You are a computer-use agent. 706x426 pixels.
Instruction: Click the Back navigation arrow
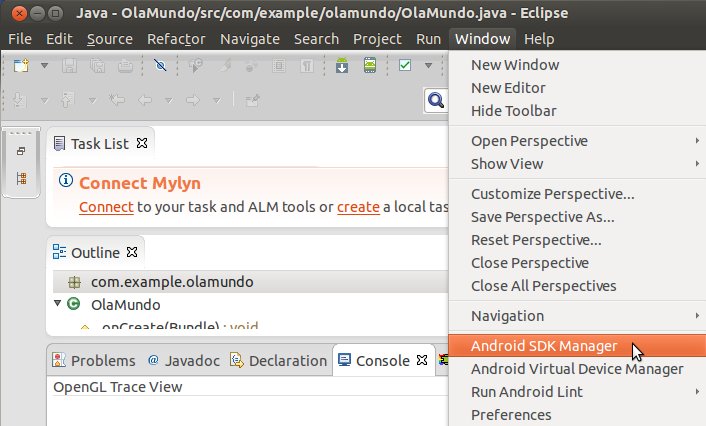click(x=145, y=100)
